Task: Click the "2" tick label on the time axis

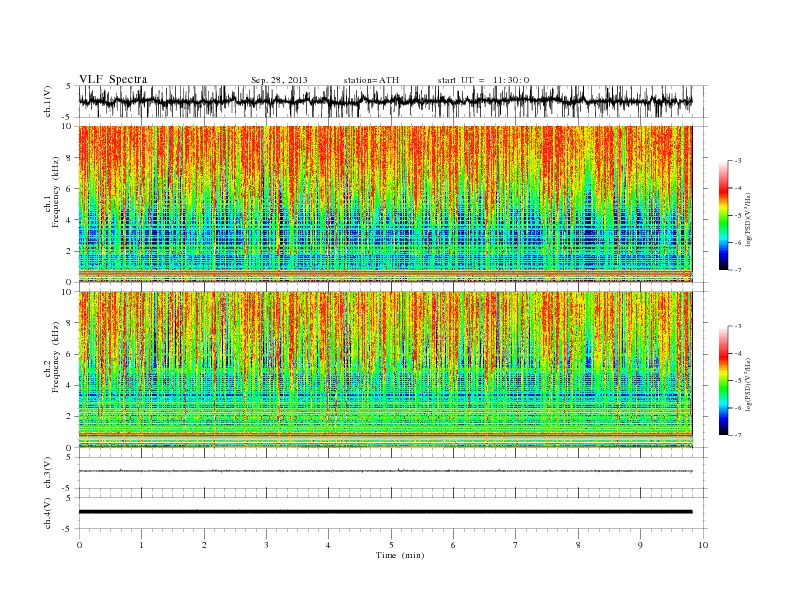Action: click(204, 545)
